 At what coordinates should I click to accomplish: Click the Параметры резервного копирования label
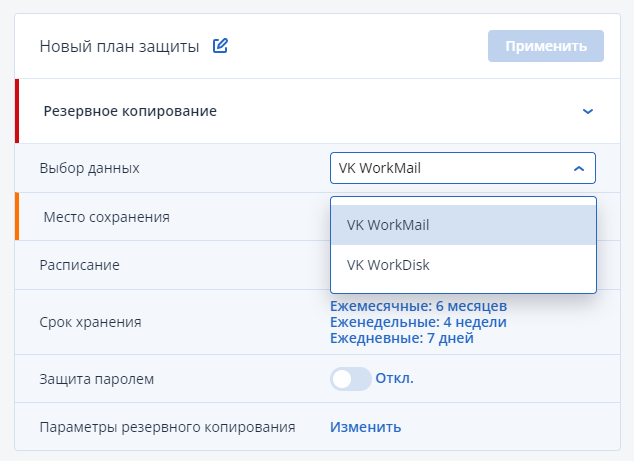167,427
